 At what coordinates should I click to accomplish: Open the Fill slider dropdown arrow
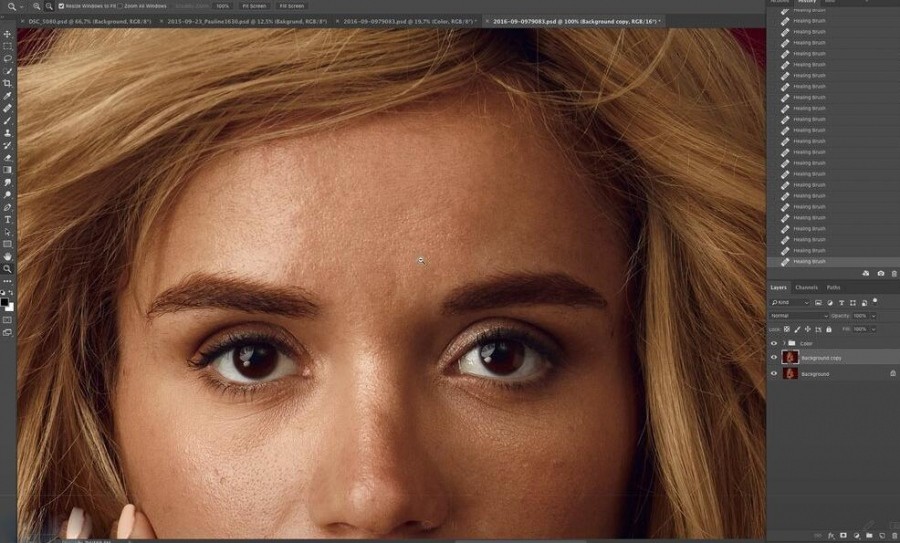873,329
